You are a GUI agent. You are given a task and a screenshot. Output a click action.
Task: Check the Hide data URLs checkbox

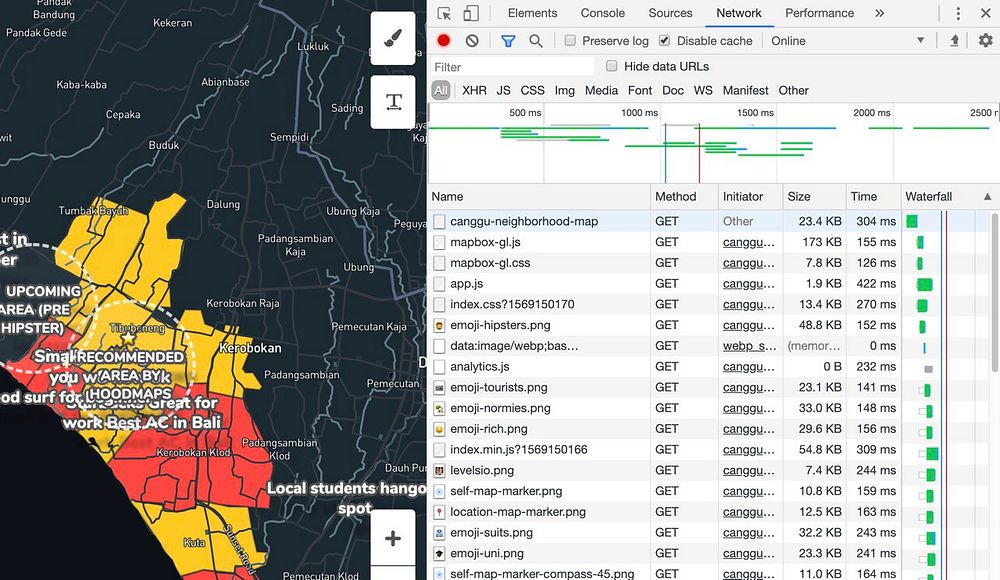coord(612,66)
